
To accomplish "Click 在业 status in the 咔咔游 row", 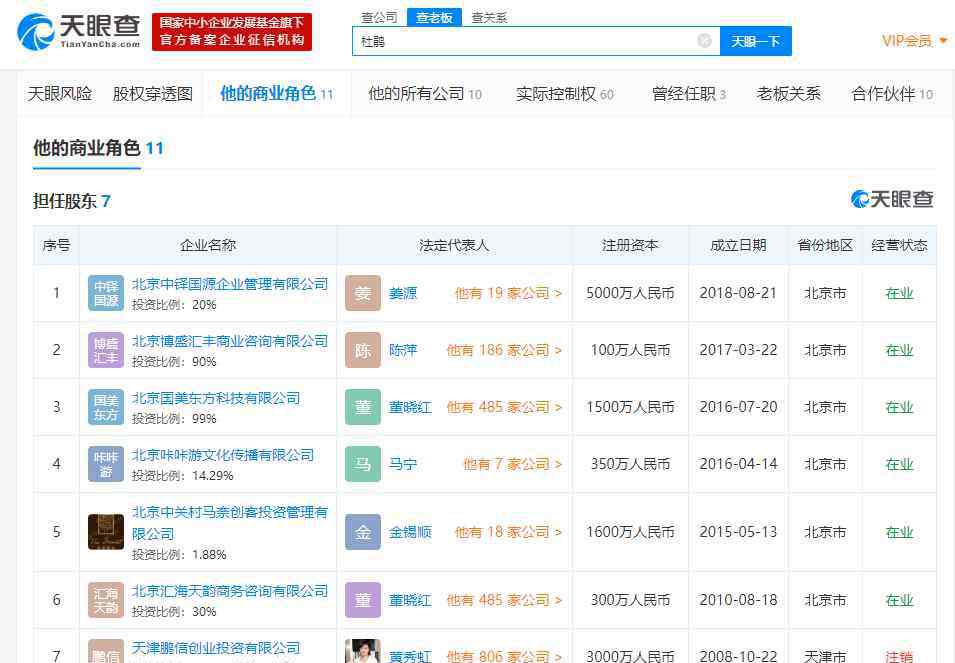I will point(899,465).
